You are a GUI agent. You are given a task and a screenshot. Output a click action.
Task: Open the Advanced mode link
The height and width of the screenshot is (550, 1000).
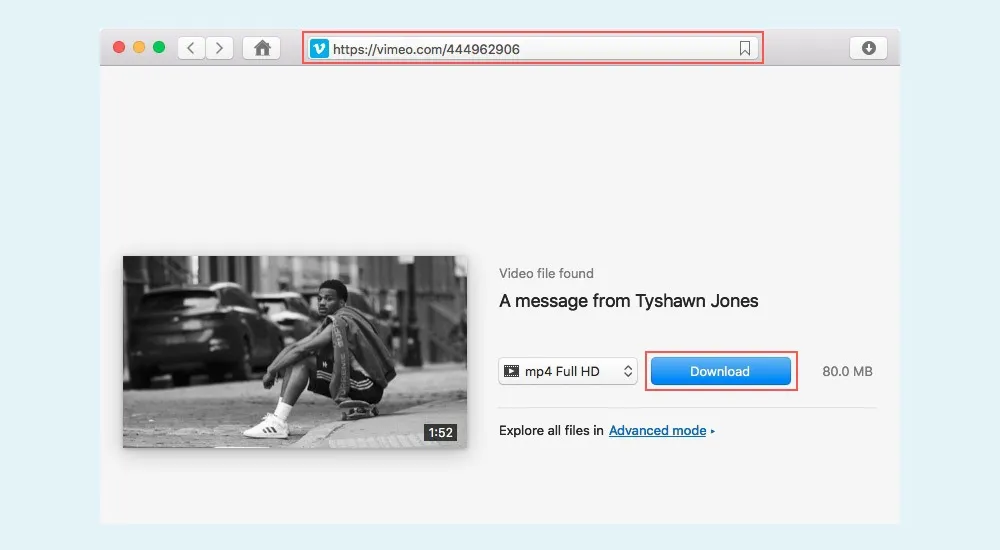657,431
